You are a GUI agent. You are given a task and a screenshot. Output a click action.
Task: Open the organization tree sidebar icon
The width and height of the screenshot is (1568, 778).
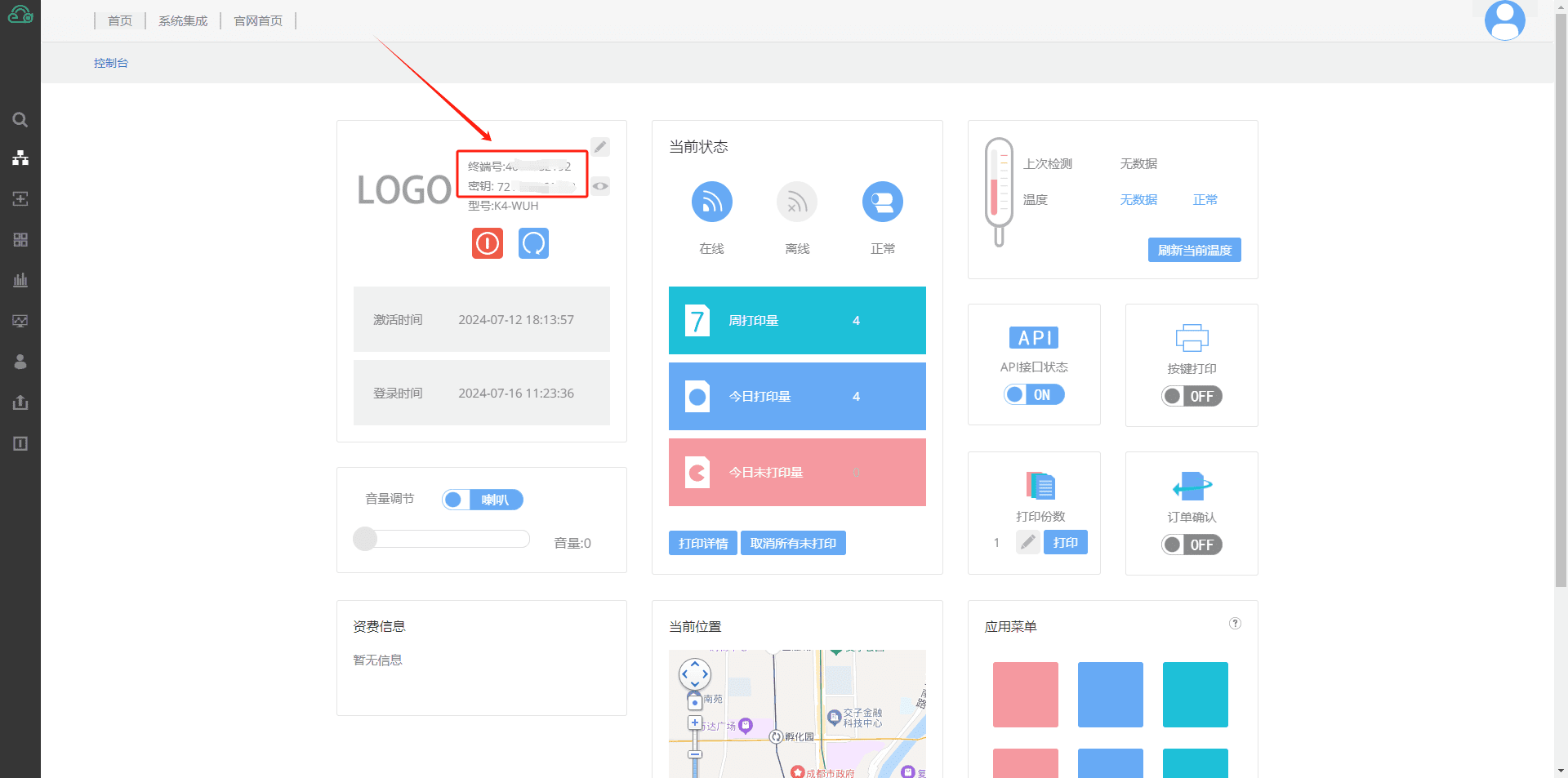pos(20,158)
